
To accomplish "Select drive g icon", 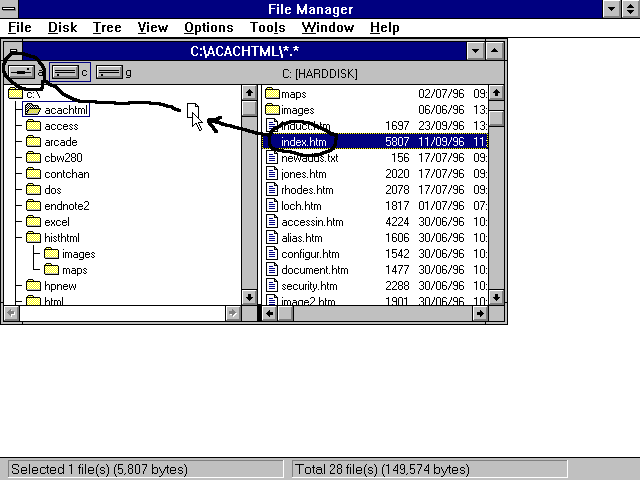I will click(x=109, y=72).
